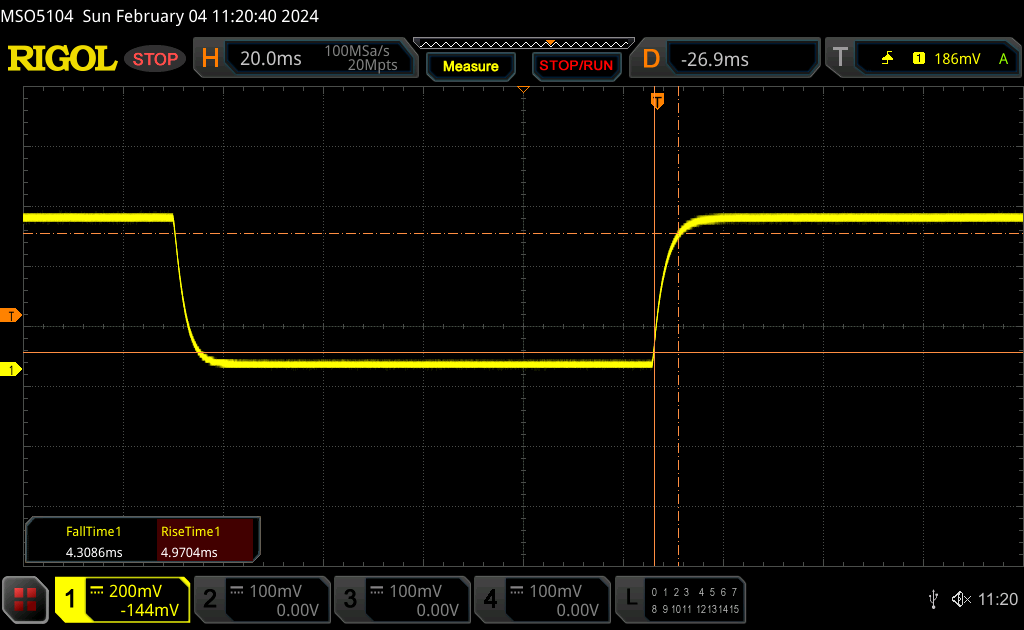Click the USB device status icon
The image size is (1024, 630).
[x=933, y=599]
